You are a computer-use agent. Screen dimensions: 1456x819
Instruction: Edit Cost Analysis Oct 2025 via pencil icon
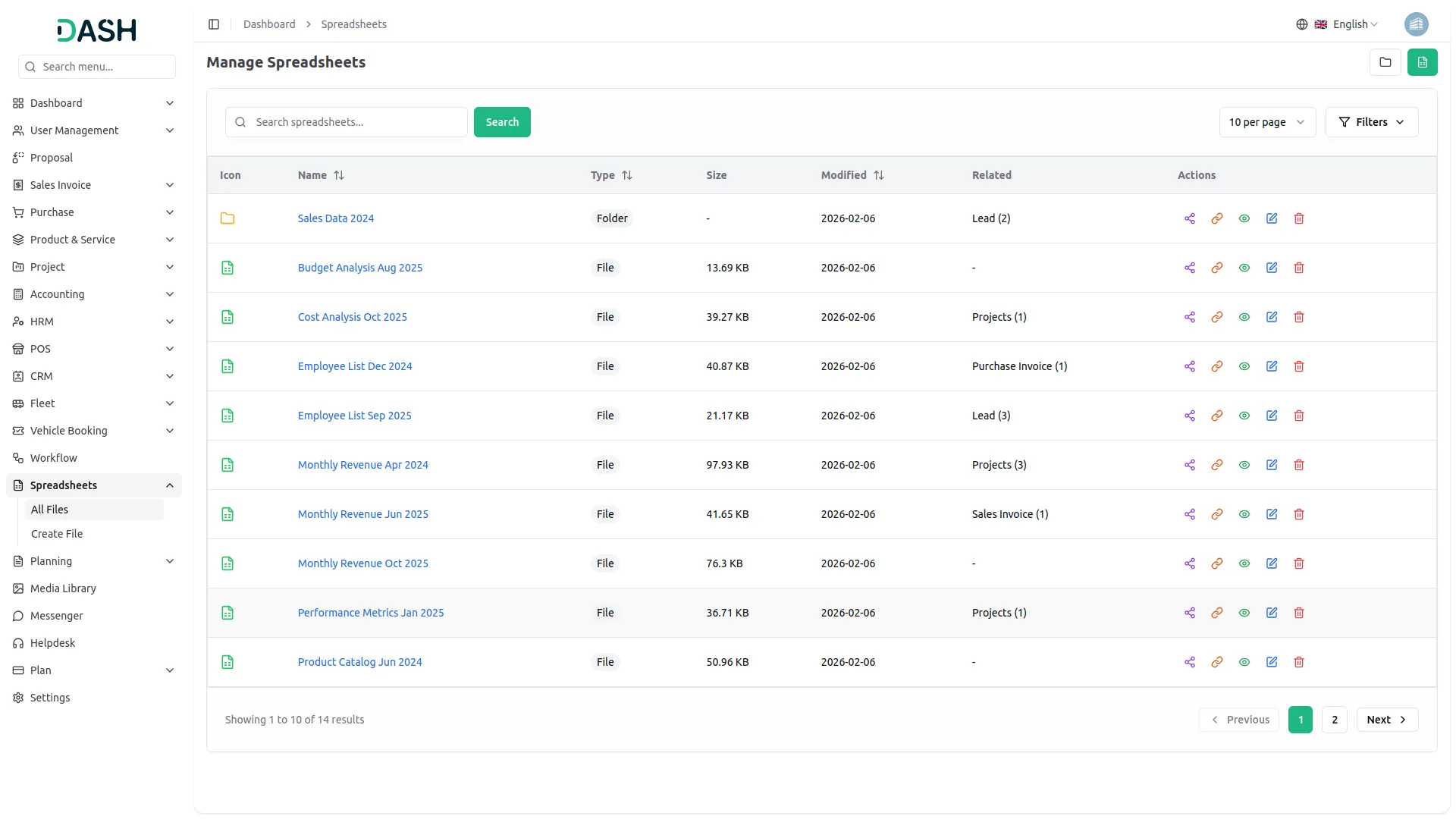click(1271, 317)
